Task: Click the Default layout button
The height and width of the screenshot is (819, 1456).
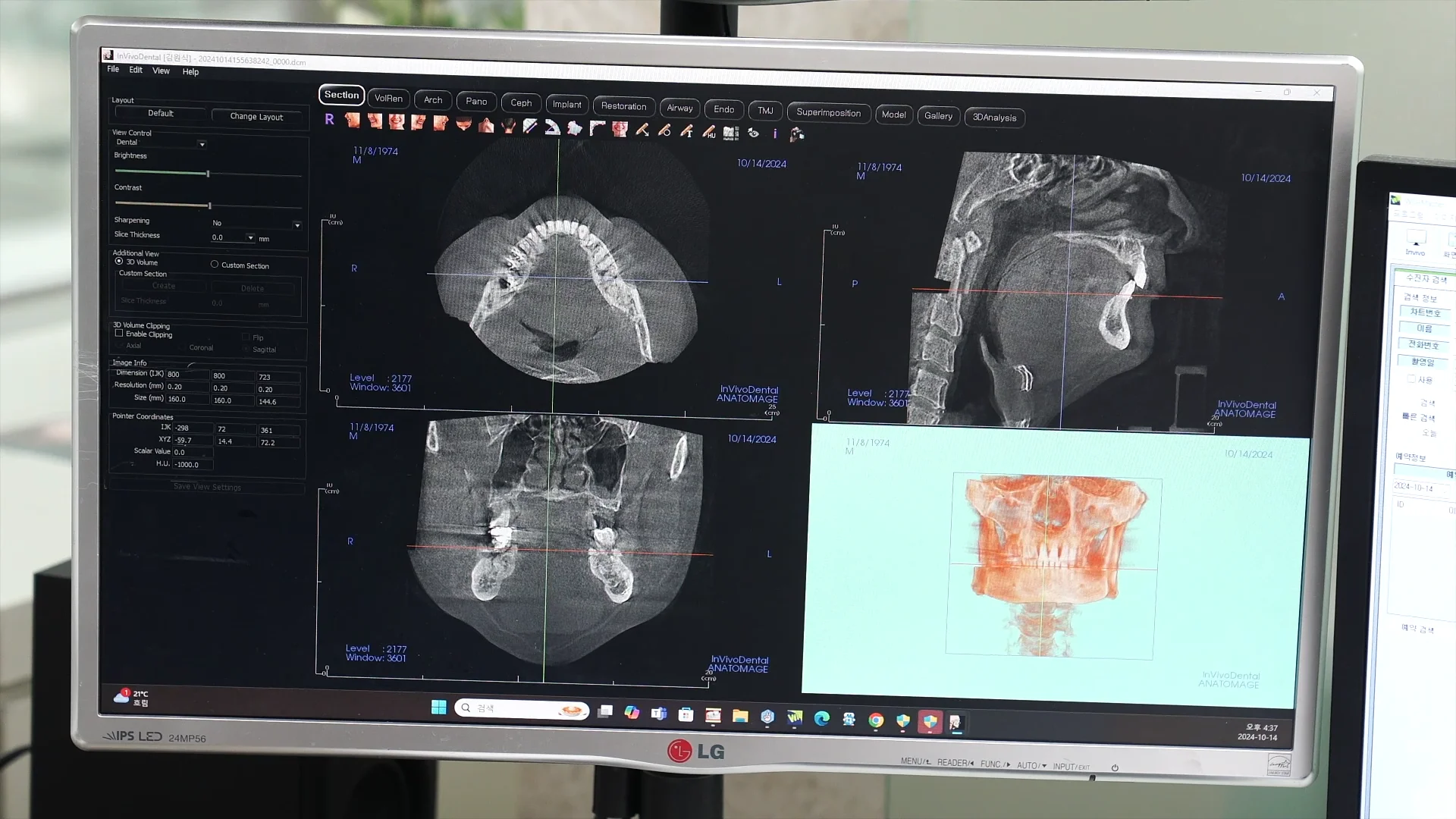Action: pyautogui.click(x=160, y=113)
